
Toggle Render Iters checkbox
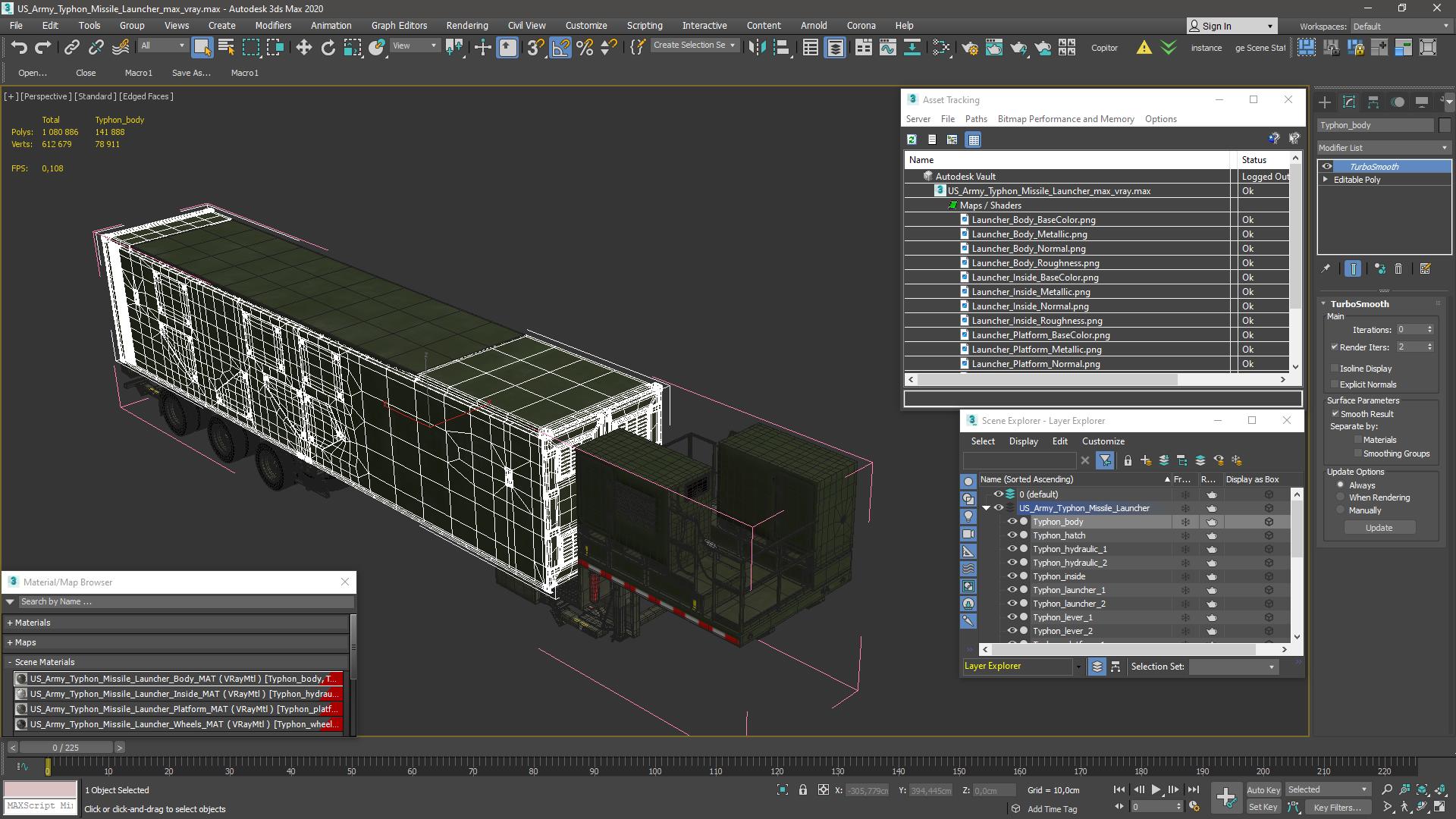(1334, 347)
